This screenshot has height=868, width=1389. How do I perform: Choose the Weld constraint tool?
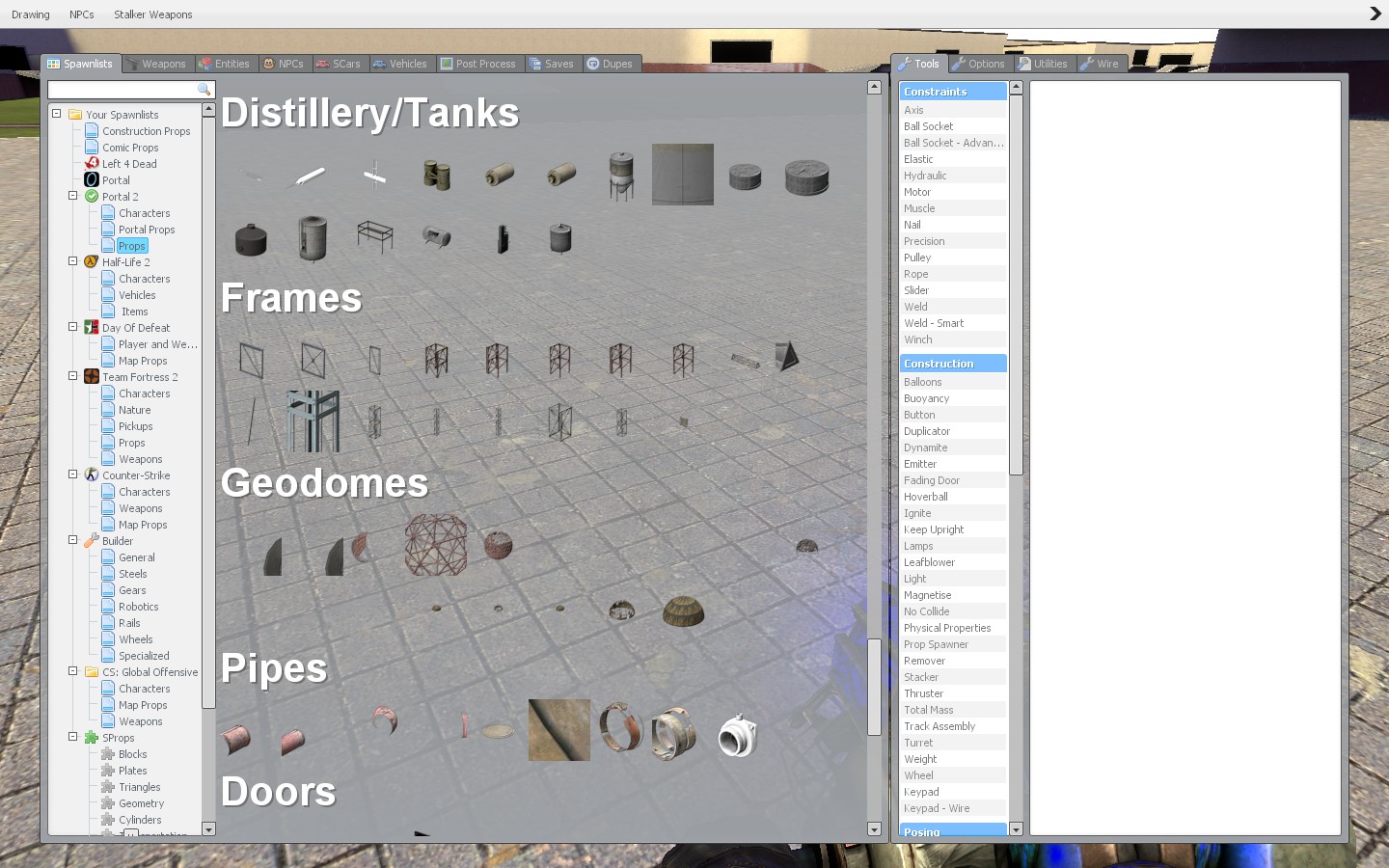[x=915, y=307]
